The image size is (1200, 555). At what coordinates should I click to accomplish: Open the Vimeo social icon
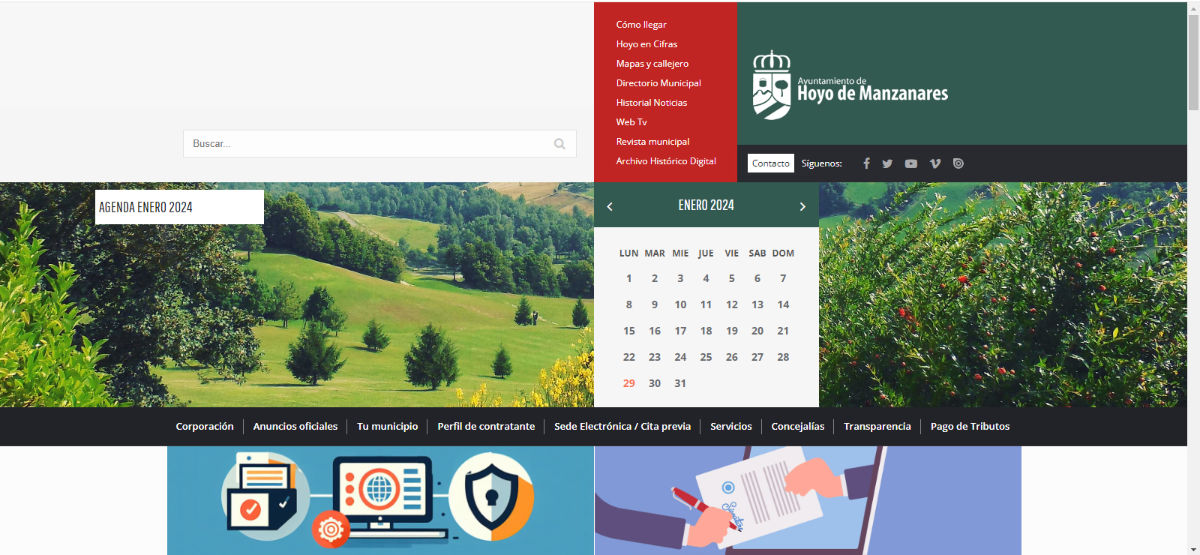(935, 164)
